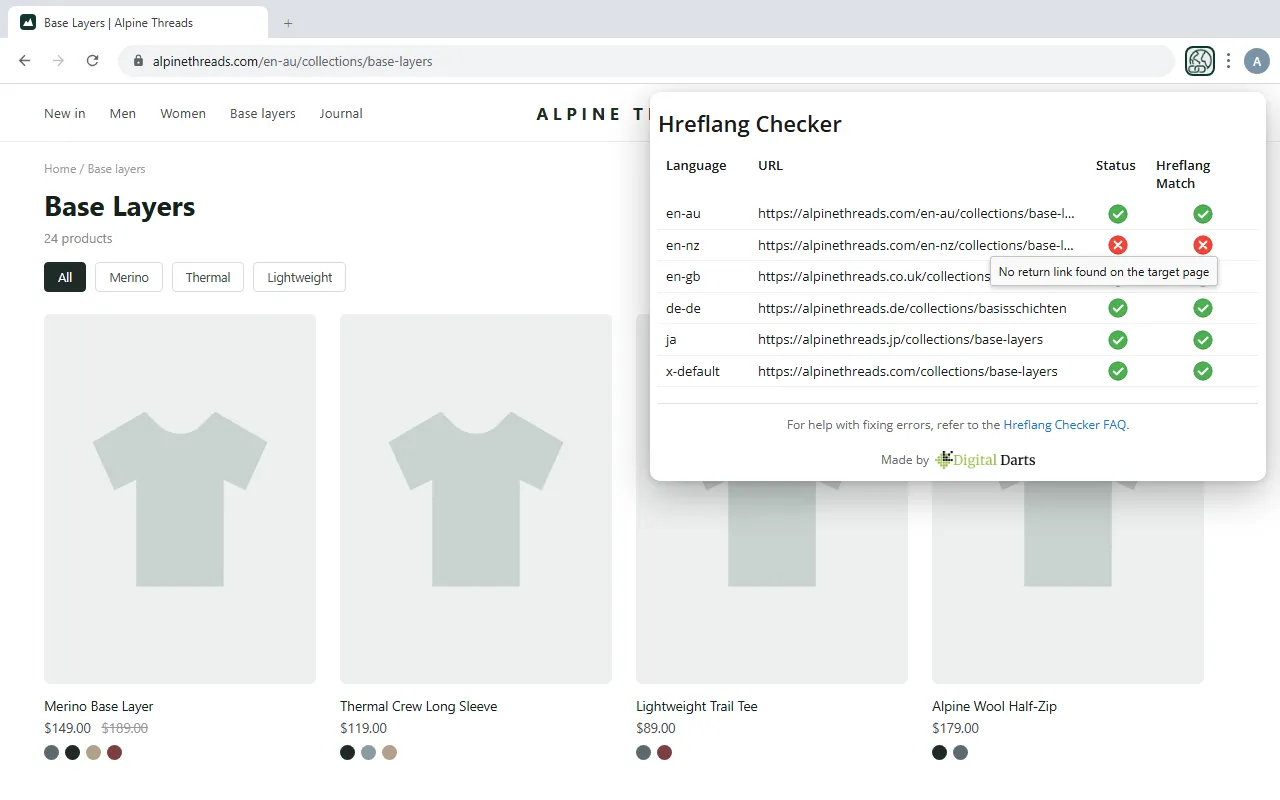Click the Base layers breadcrumb

pyautogui.click(x=116, y=169)
